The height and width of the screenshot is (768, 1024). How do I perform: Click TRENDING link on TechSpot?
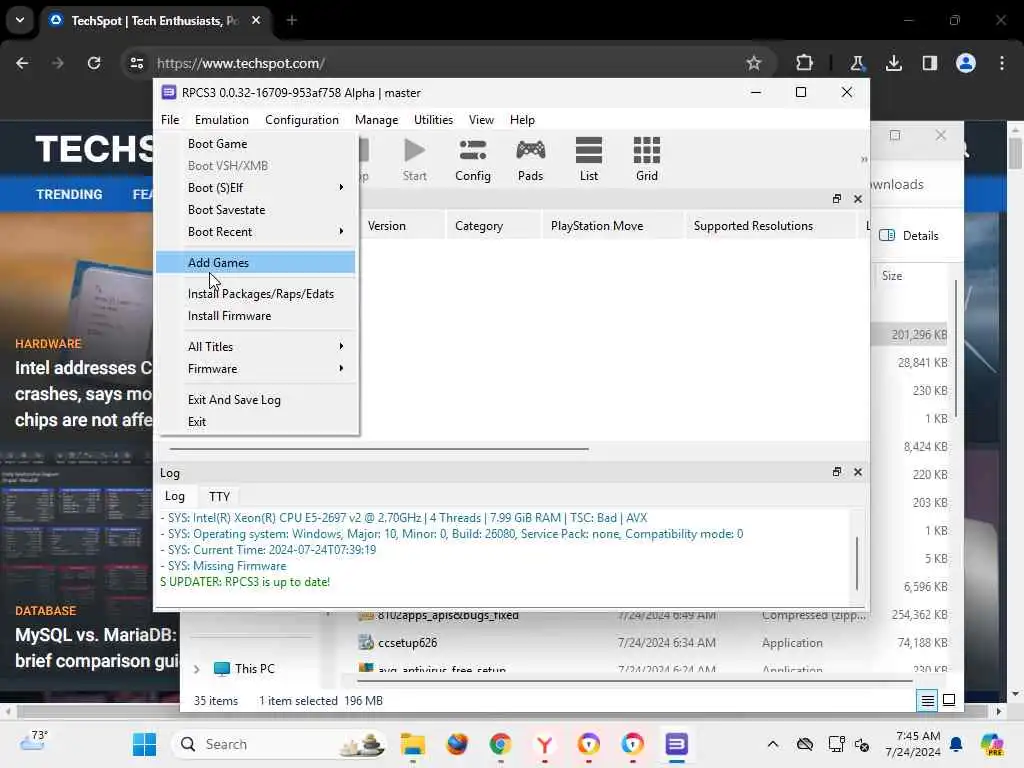(x=69, y=195)
